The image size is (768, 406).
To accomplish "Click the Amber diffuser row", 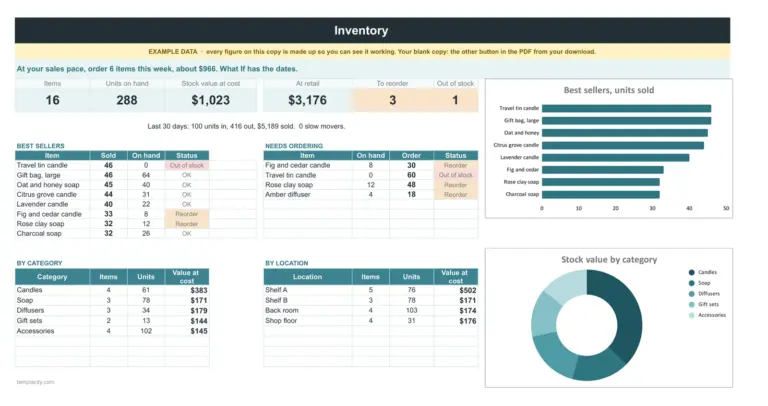I will [x=371, y=194].
